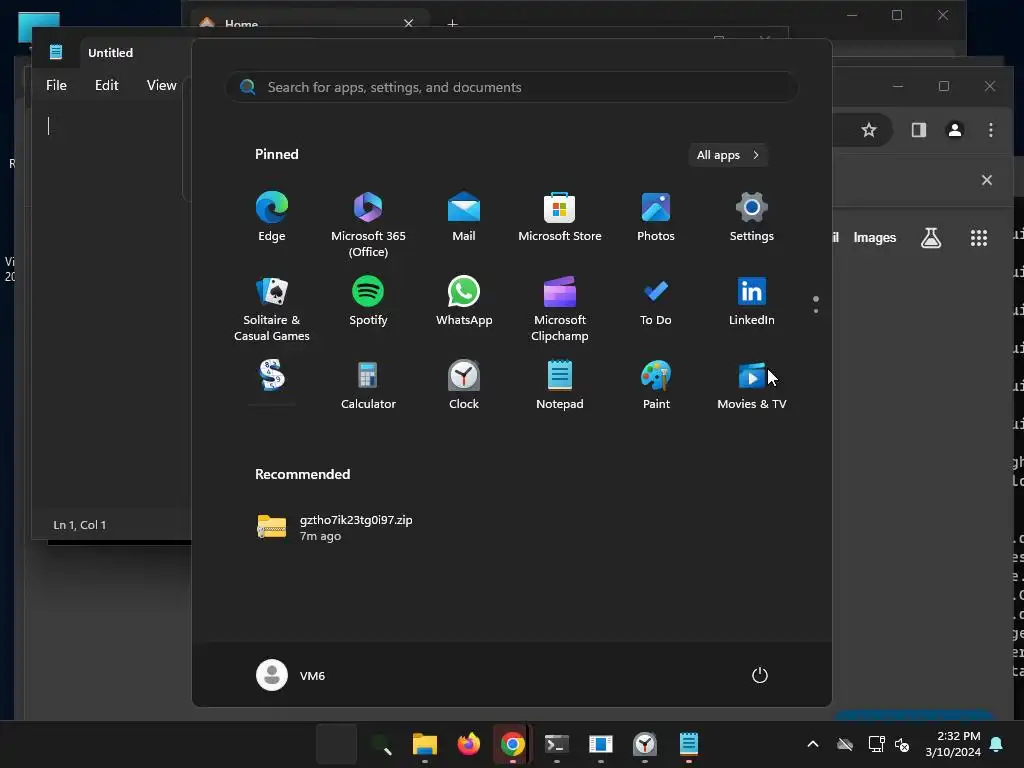Image resolution: width=1024 pixels, height=768 pixels.
Task: Open LinkedIn from pinned apps
Action: [x=752, y=301]
